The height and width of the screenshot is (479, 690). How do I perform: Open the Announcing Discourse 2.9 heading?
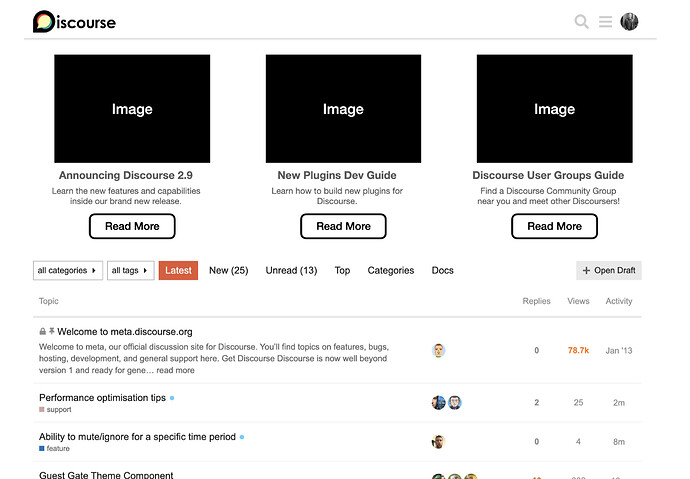click(126, 176)
